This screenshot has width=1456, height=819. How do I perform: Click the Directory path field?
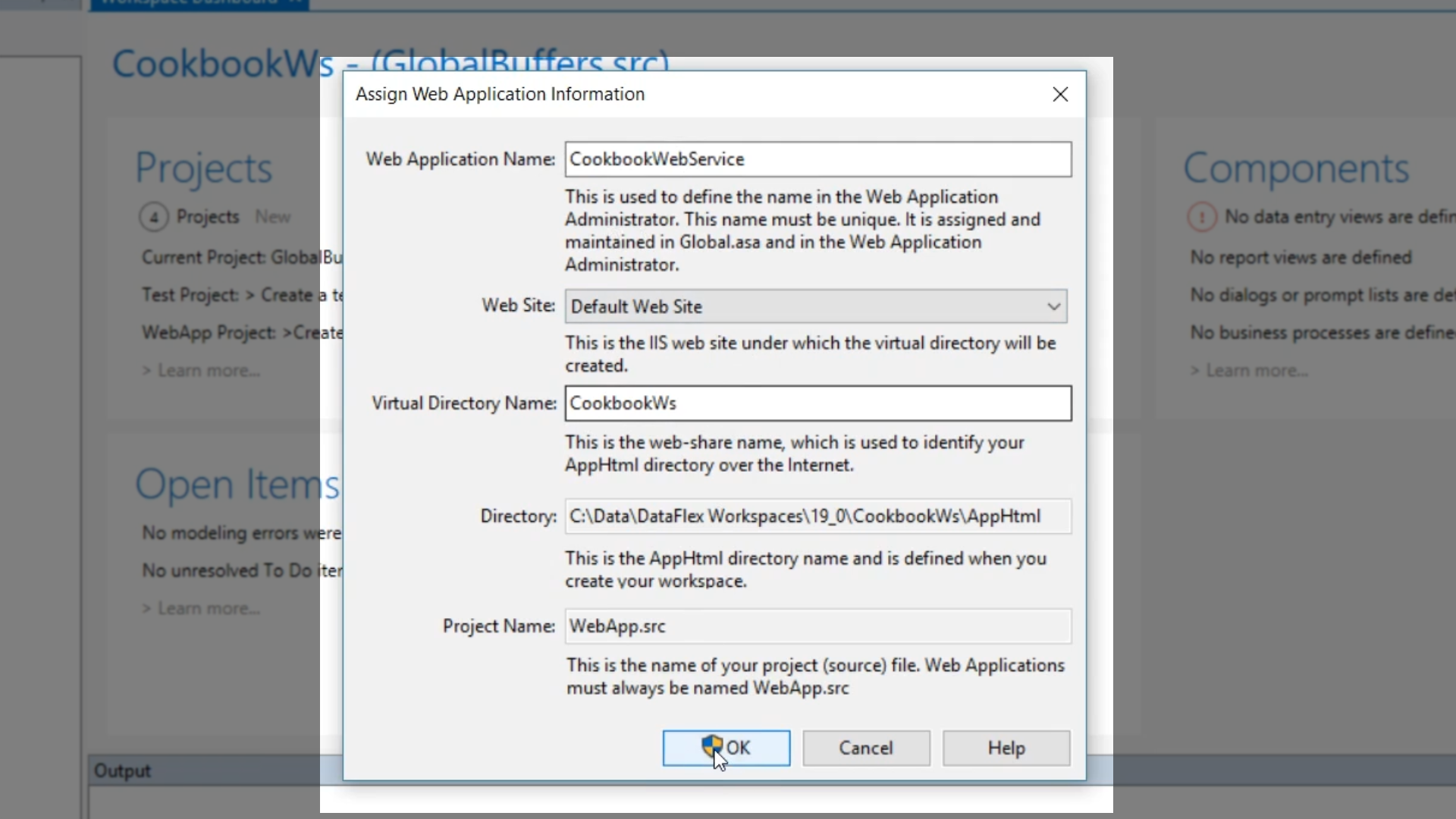[x=817, y=516]
